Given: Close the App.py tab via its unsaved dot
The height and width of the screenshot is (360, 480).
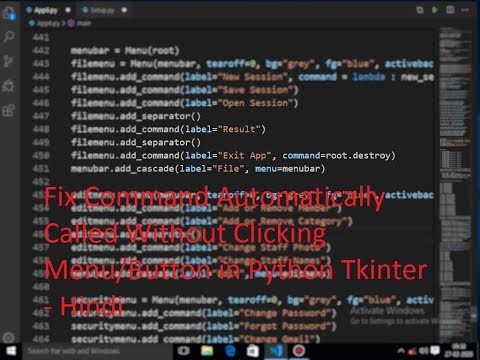Looking at the screenshot, I should coord(68,10).
